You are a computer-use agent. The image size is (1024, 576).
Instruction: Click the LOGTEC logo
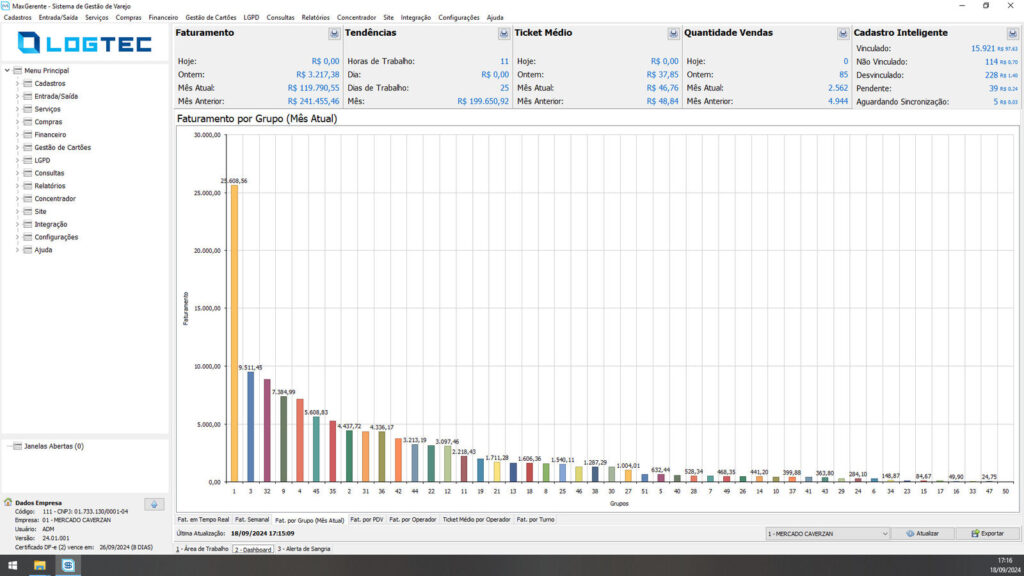[x=85, y=43]
